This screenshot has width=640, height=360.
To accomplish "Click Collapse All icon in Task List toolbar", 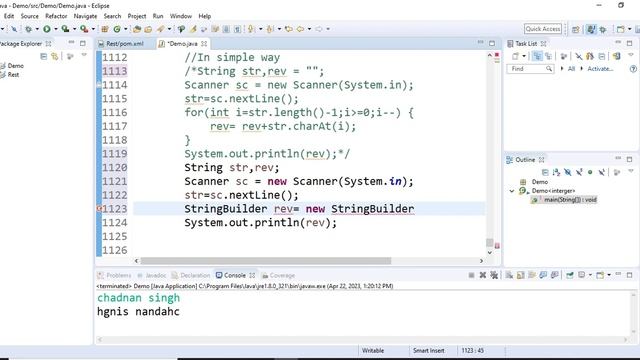I will [602, 56].
